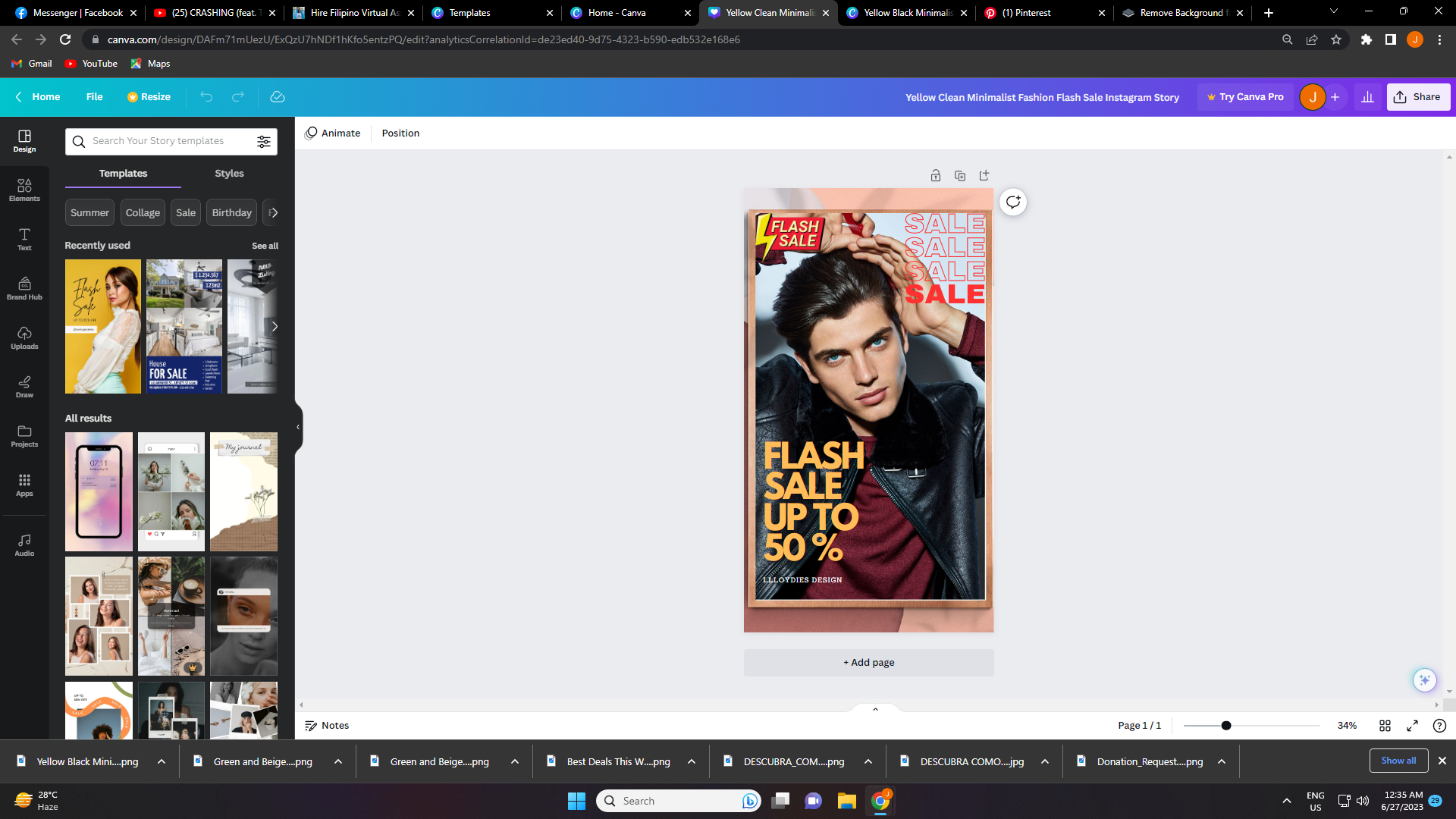The image size is (1456, 819).
Task: Hide the side panel with collapse handle
Action: point(298,427)
